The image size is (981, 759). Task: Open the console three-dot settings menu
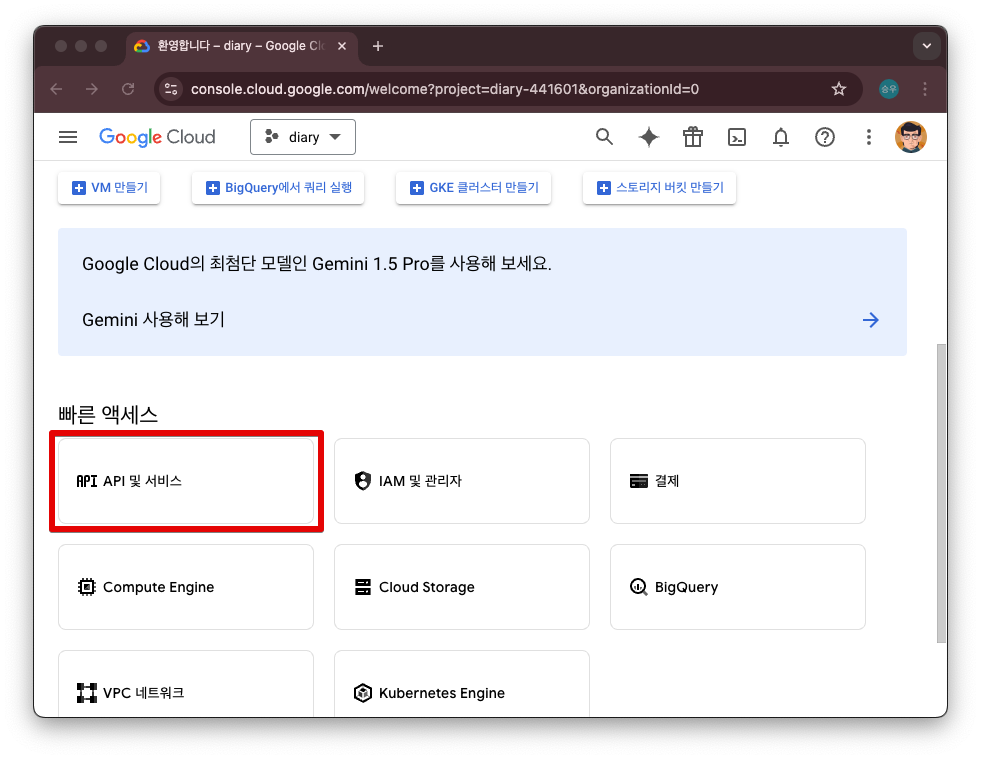click(868, 137)
